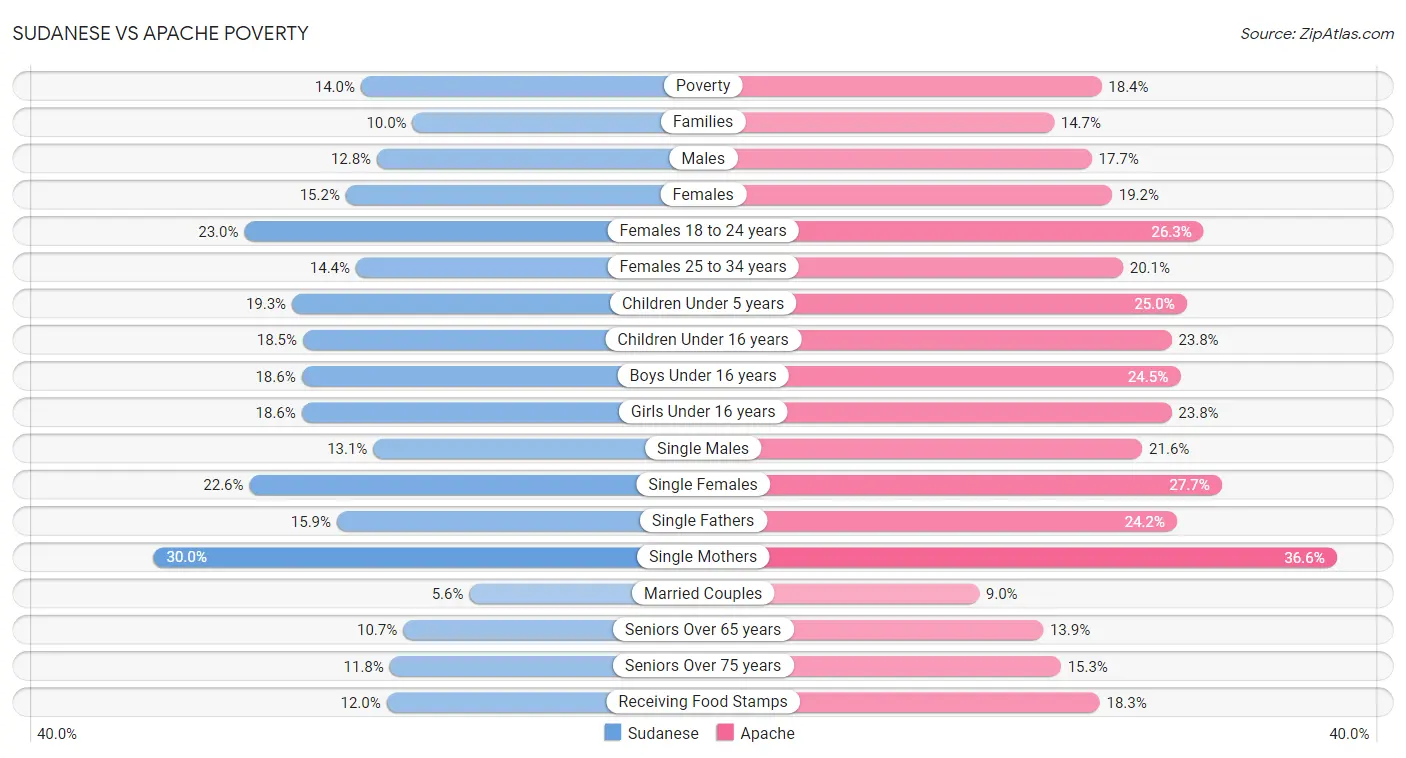
Task: Click the Apache Boys Under 16 years bar
Action: [942, 376]
